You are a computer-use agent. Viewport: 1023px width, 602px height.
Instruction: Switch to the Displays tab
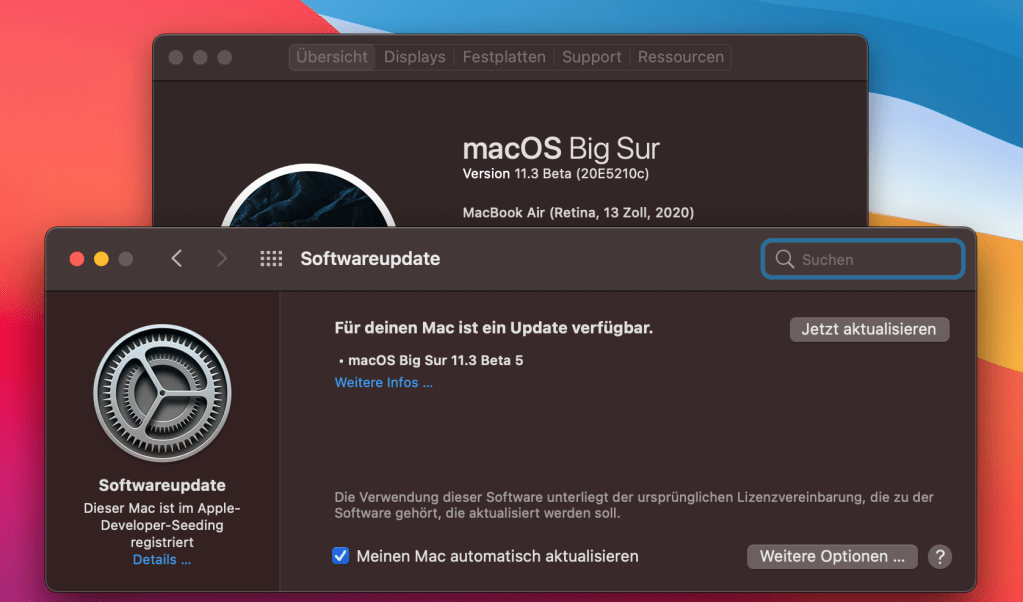pos(414,57)
